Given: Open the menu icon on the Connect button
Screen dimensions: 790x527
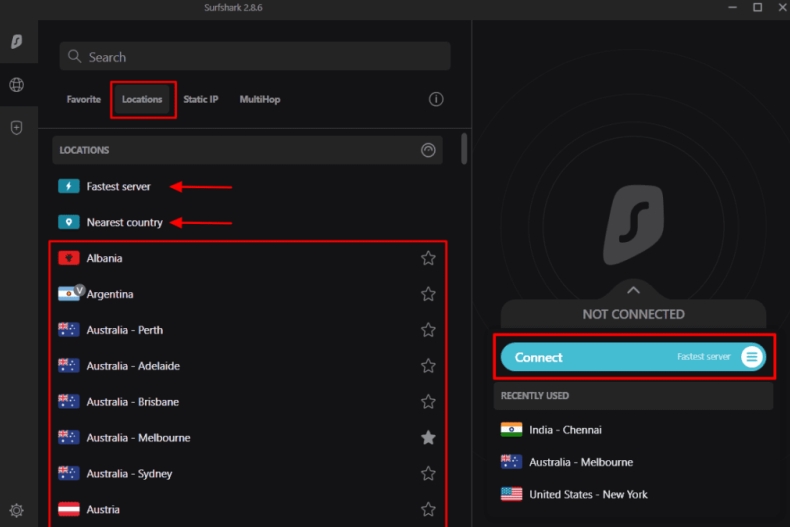Looking at the screenshot, I should tap(751, 357).
